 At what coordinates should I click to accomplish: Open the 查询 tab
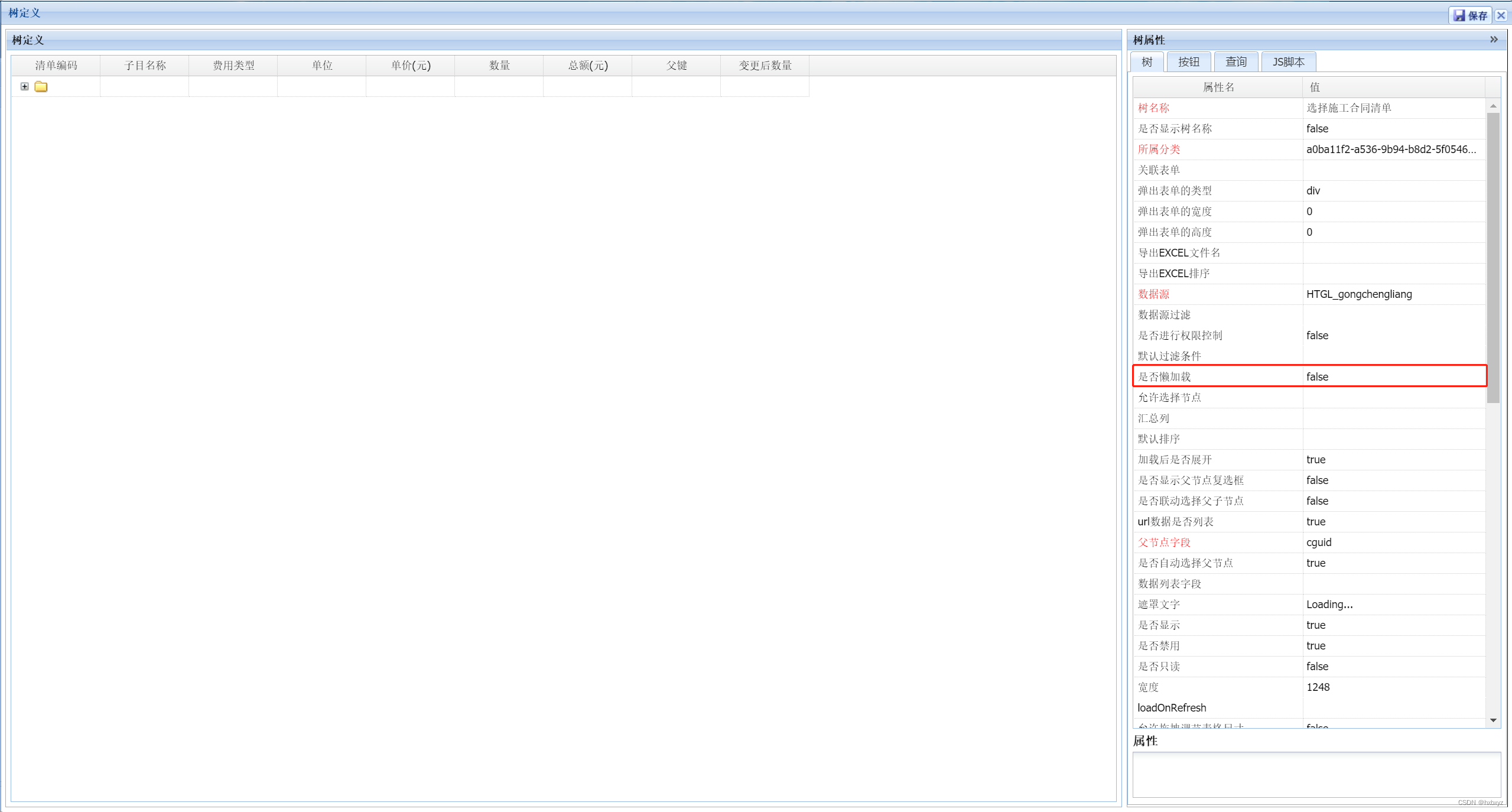point(1235,62)
